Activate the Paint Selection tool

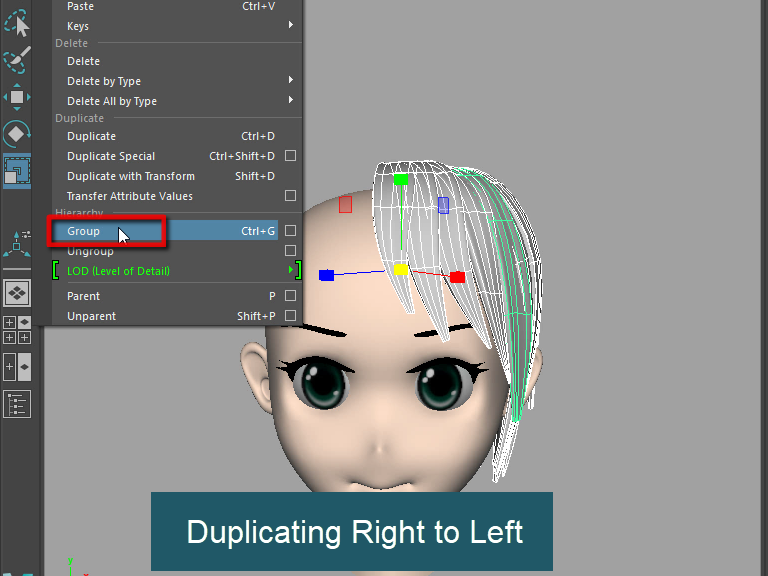click(17, 61)
